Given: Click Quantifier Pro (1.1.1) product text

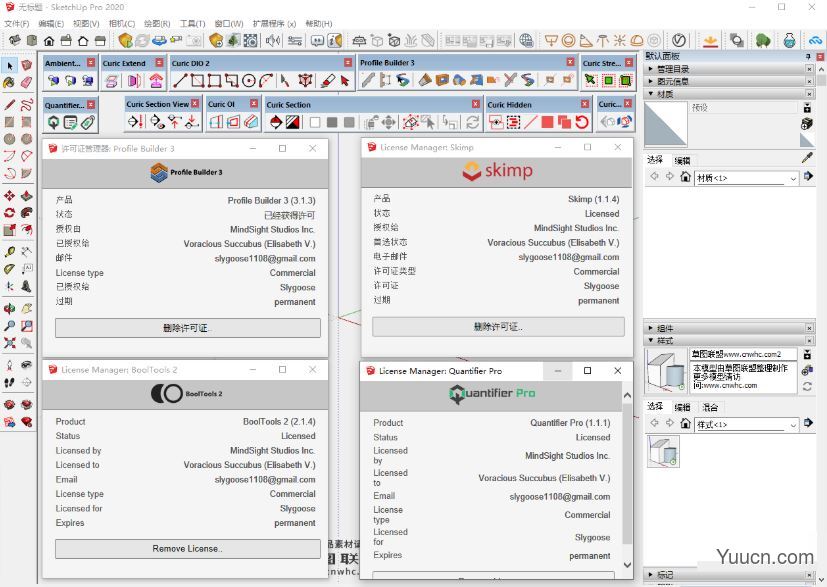Looking at the screenshot, I should (x=570, y=423).
